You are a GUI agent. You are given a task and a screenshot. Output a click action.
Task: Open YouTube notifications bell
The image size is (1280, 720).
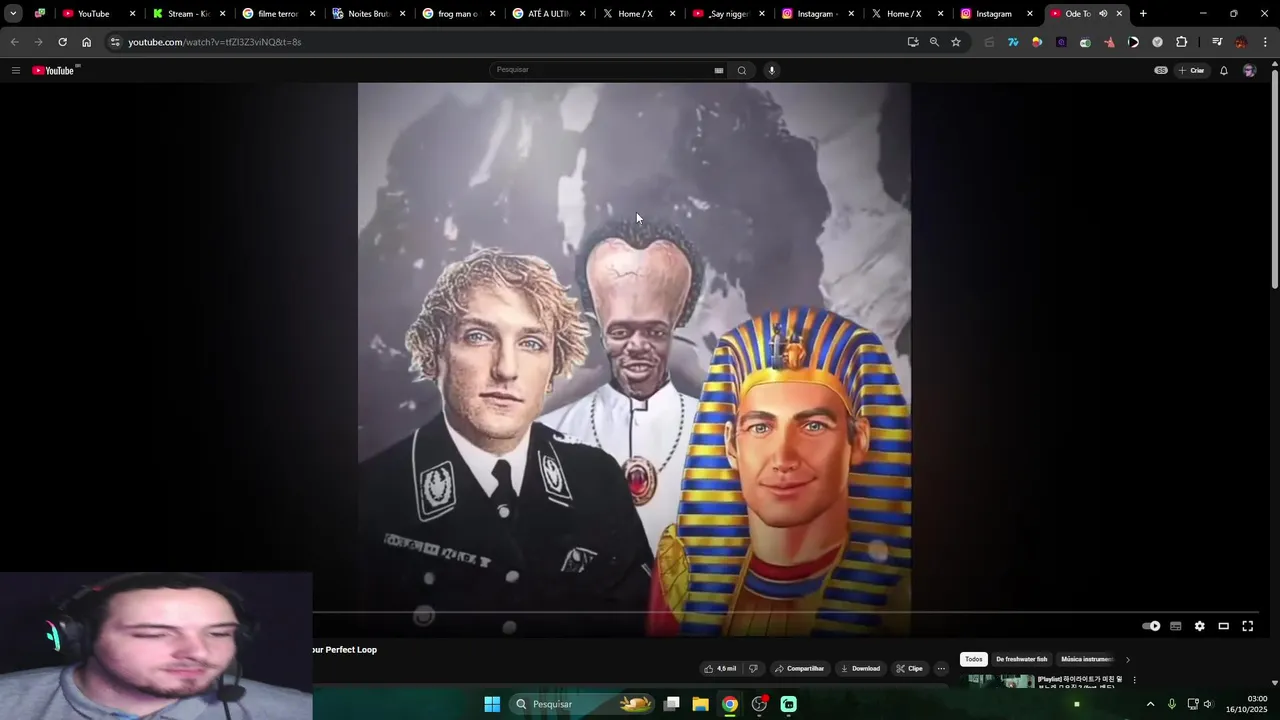pyautogui.click(x=1223, y=70)
